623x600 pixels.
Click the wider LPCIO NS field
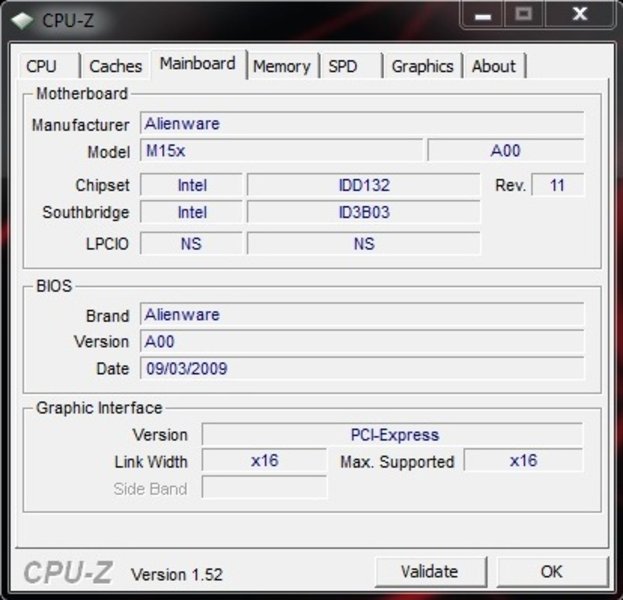[364, 243]
